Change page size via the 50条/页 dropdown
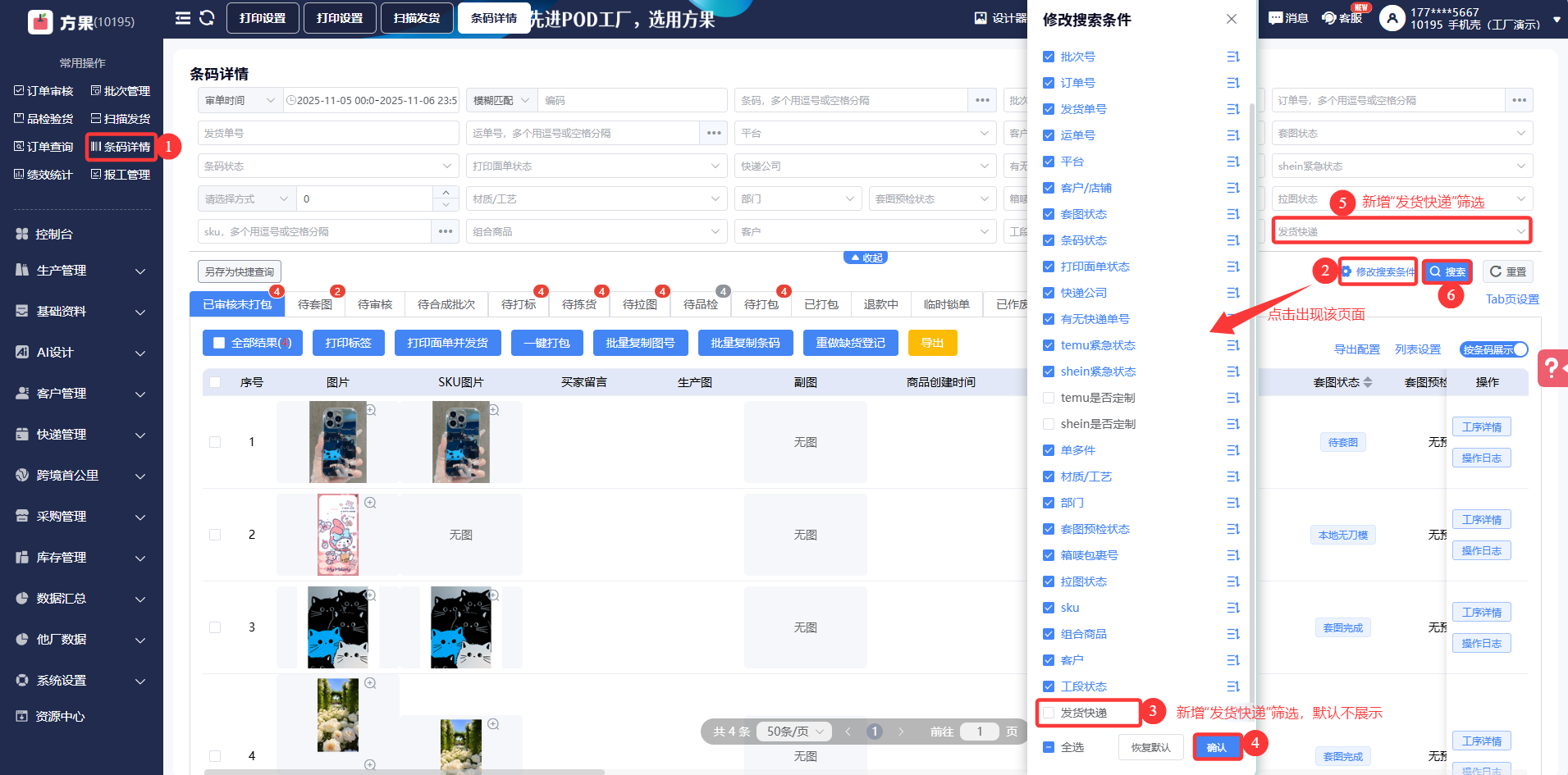This screenshot has height=775, width=1568. pyautogui.click(x=794, y=732)
